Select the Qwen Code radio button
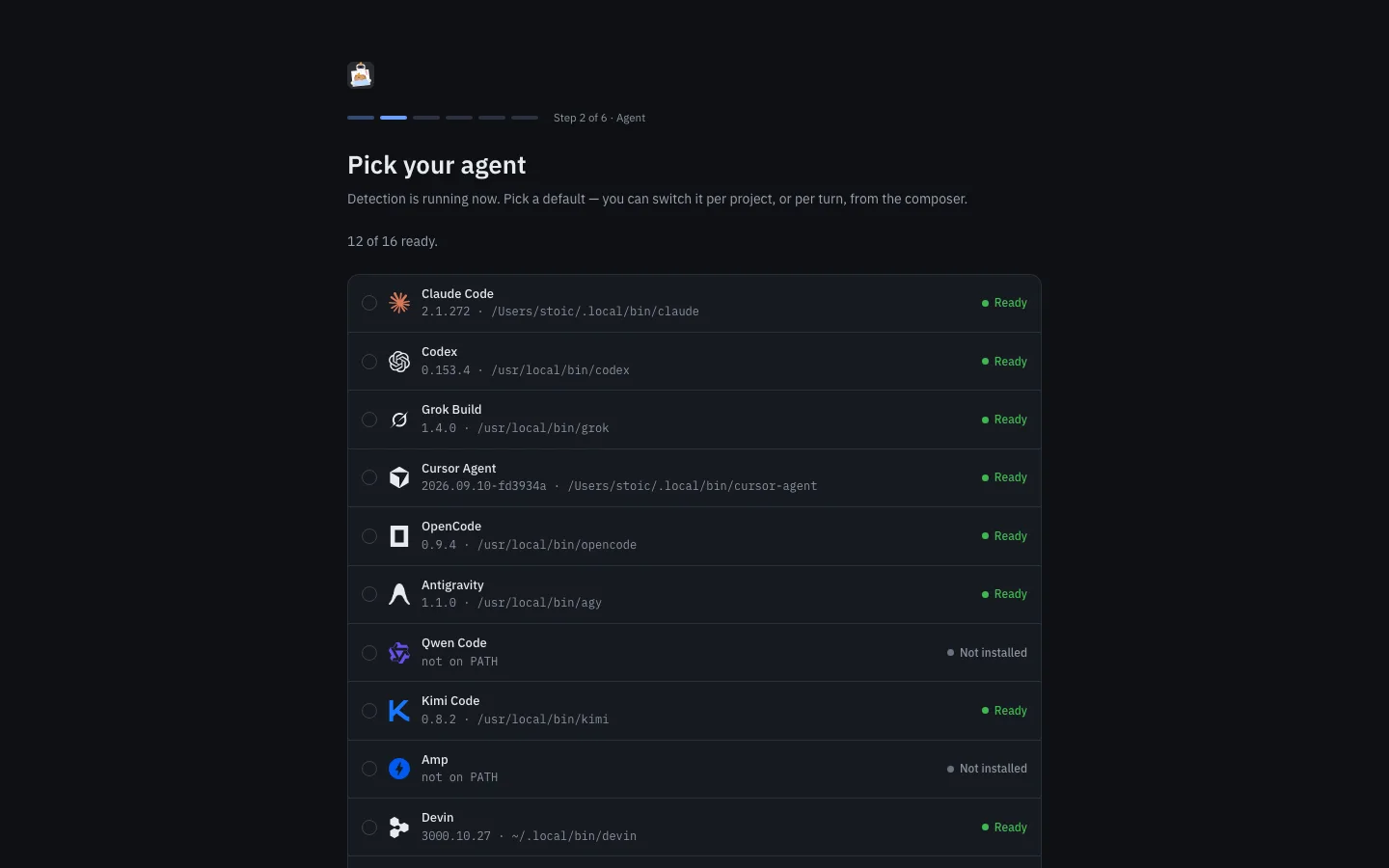1389x868 pixels. (x=369, y=653)
